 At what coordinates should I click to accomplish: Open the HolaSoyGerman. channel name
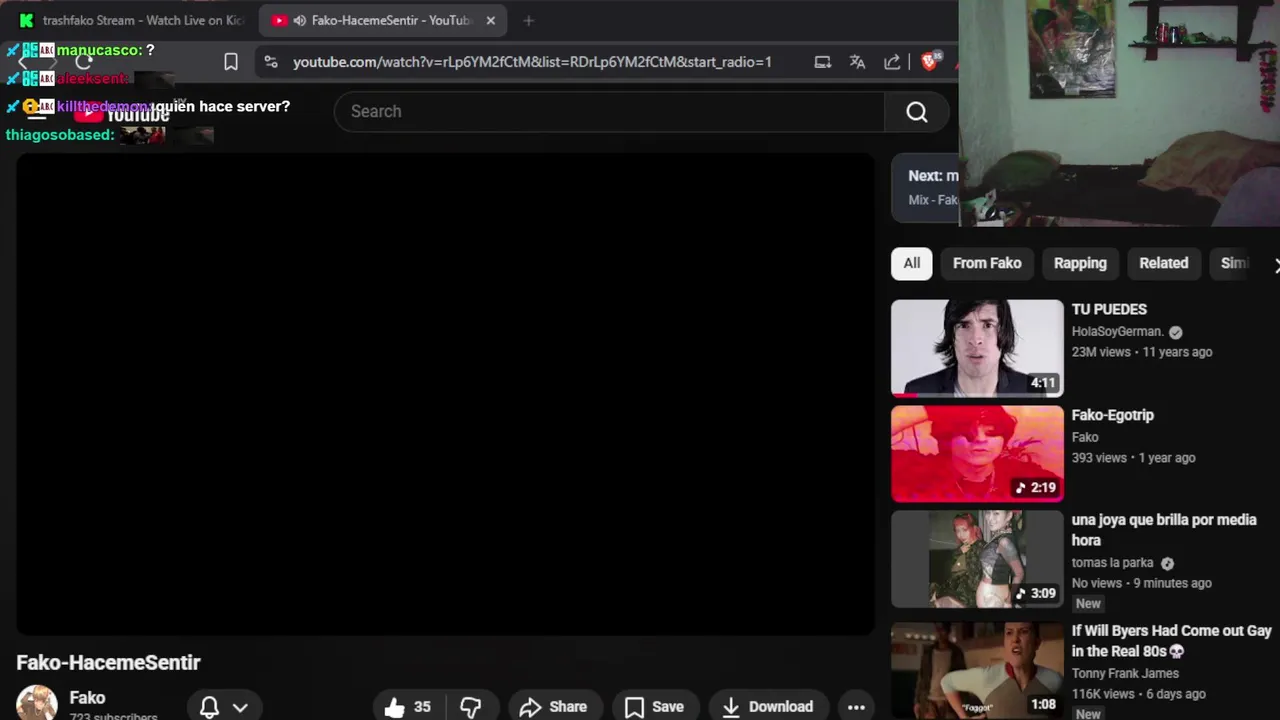(1118, 332)
